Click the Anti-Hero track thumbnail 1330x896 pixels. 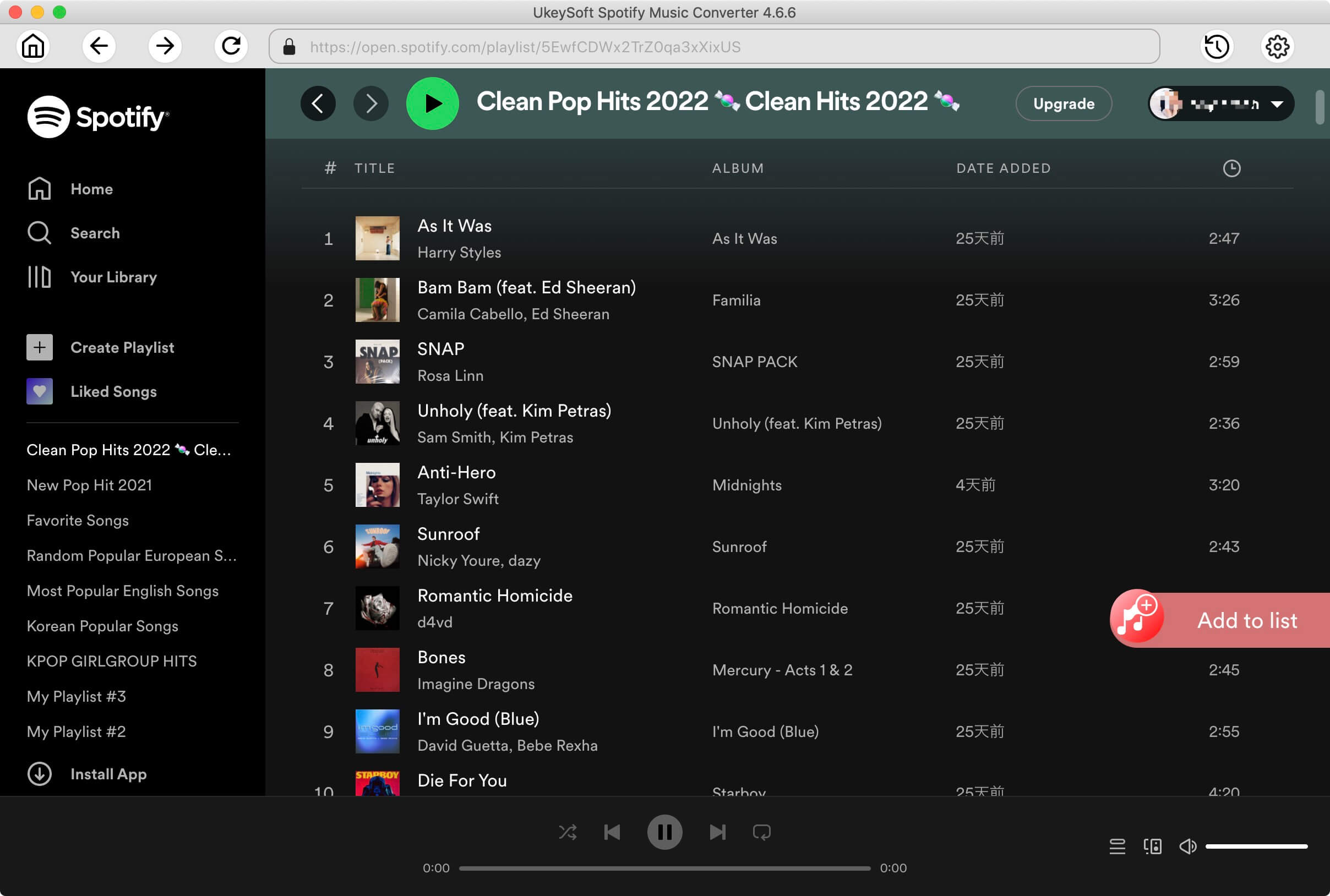click(x=377, y=484)
